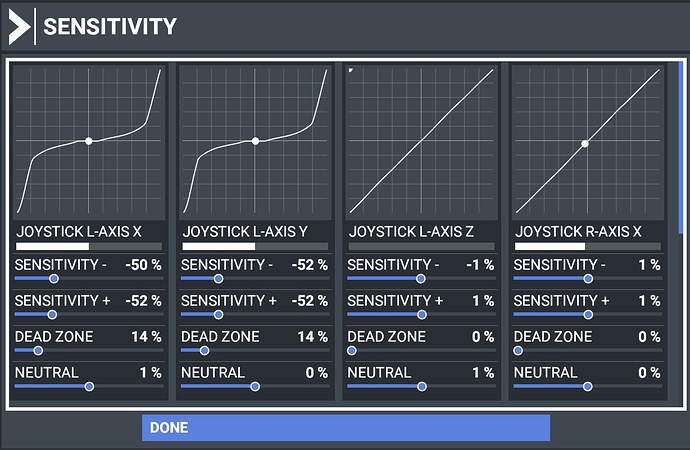Click the vertical scrollbar on the right edge
This screenshot has width=690, height=450.
tap(681, 147)
